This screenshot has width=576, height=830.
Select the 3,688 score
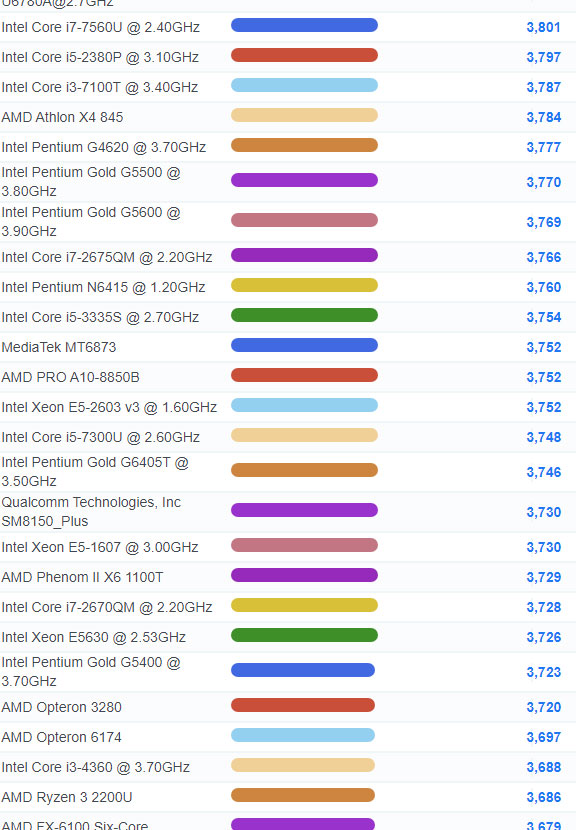tap(544, 767)
